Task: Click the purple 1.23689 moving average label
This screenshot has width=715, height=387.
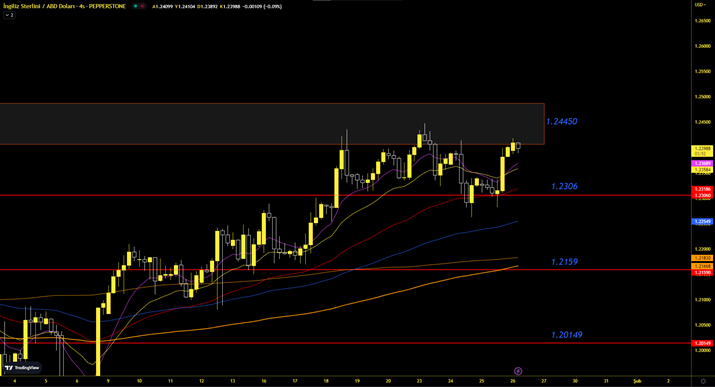Action: pos(702,163)
